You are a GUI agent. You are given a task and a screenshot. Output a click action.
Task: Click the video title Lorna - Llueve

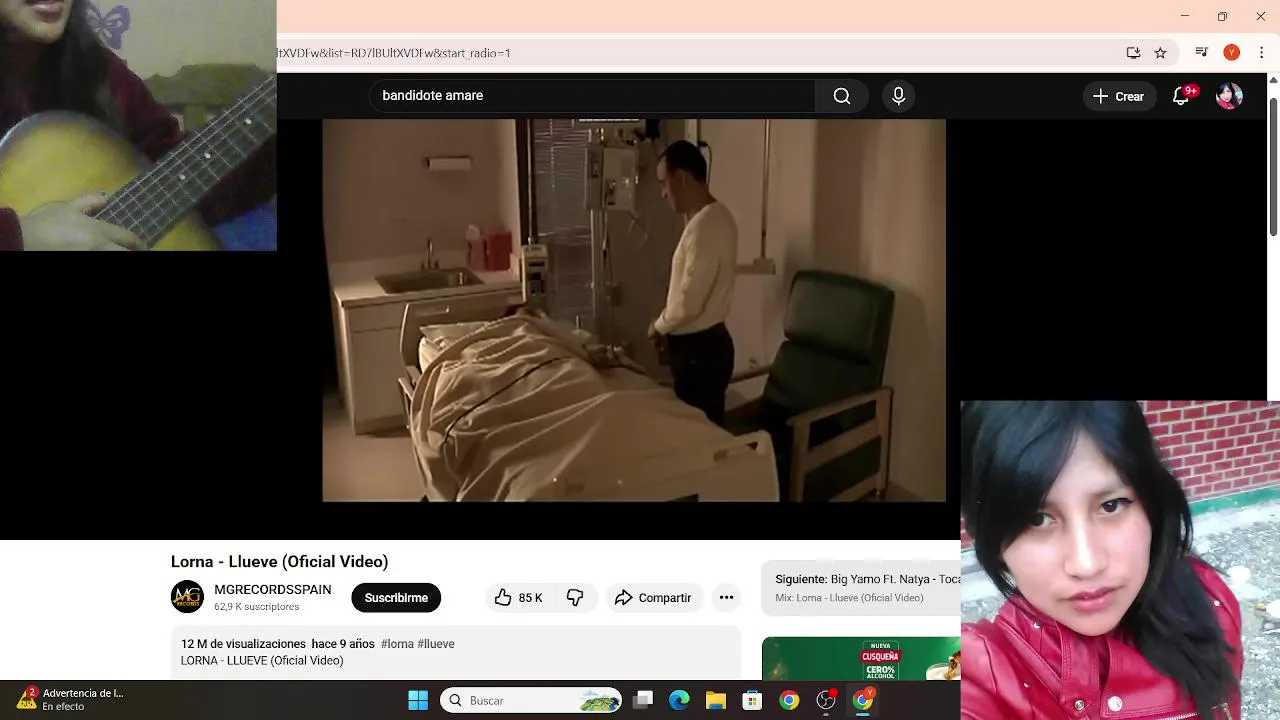pyautogui.click(x=280, y=562)
